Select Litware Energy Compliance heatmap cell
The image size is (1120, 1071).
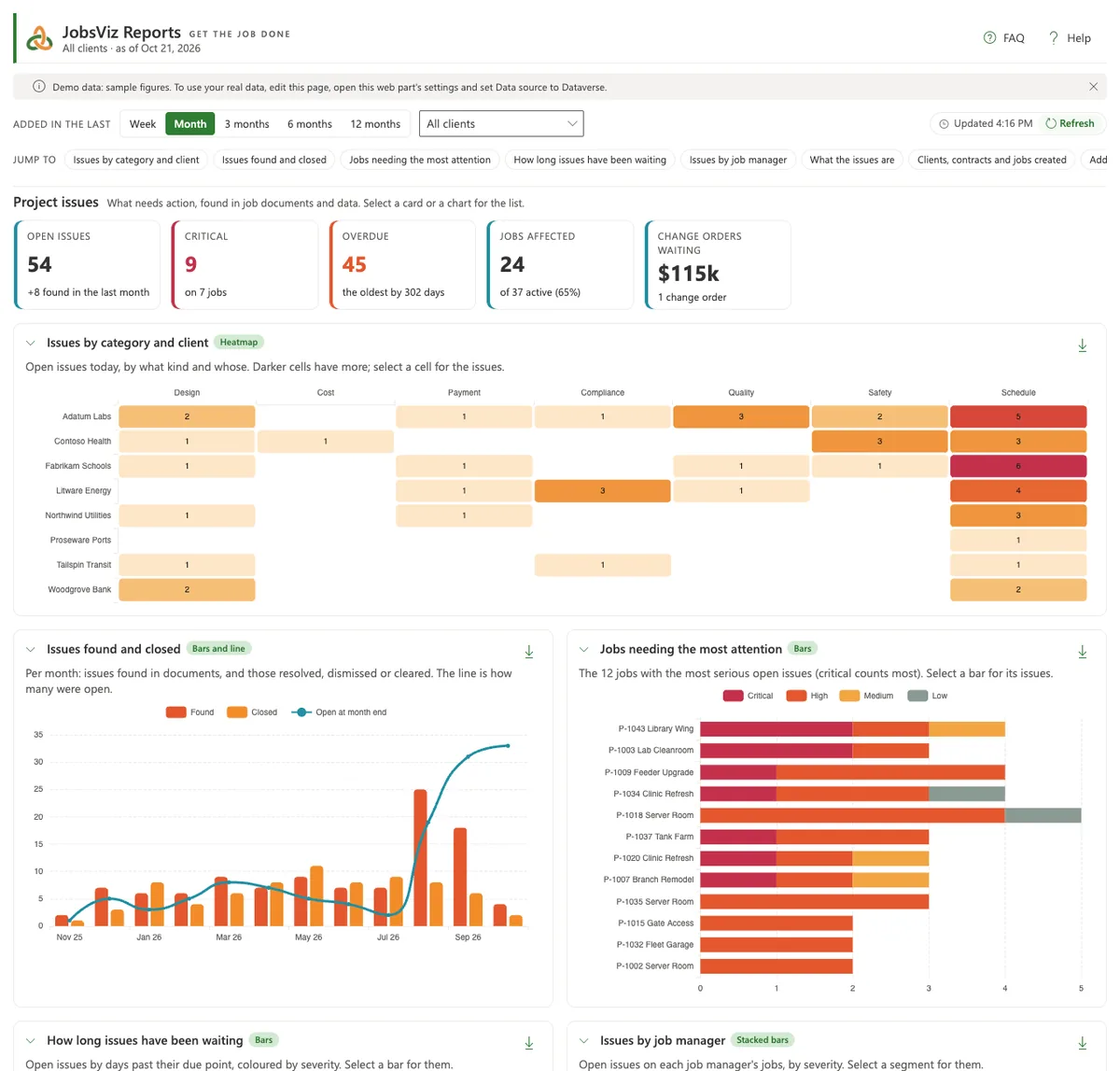click(602, 490)
